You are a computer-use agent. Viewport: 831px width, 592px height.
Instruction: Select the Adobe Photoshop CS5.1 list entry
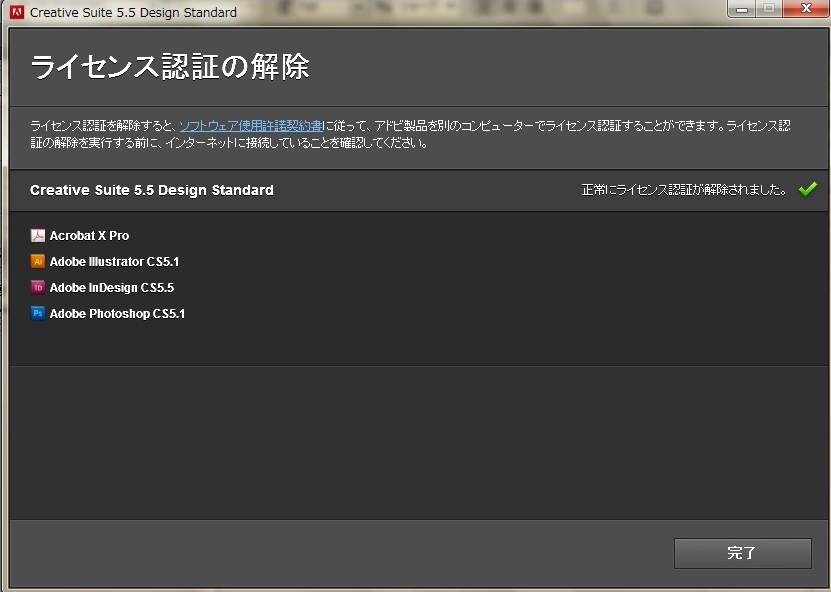click(x=118, y=313)
